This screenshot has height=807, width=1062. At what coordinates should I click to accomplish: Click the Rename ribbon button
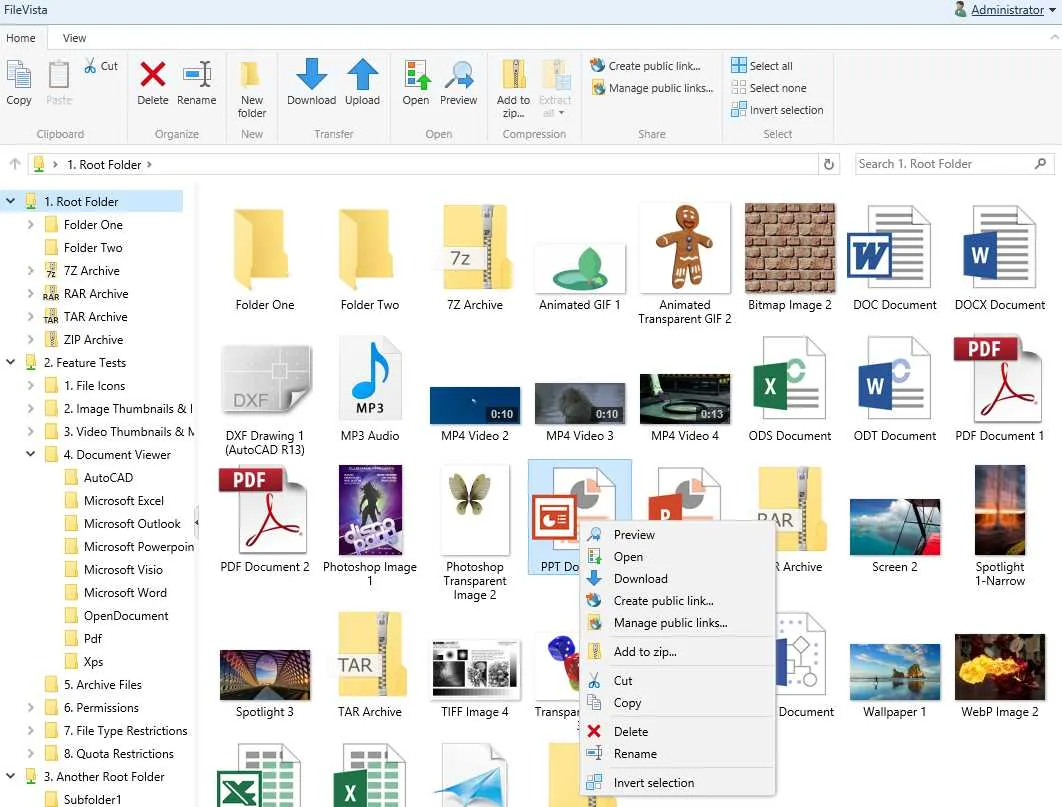(196, 82)
